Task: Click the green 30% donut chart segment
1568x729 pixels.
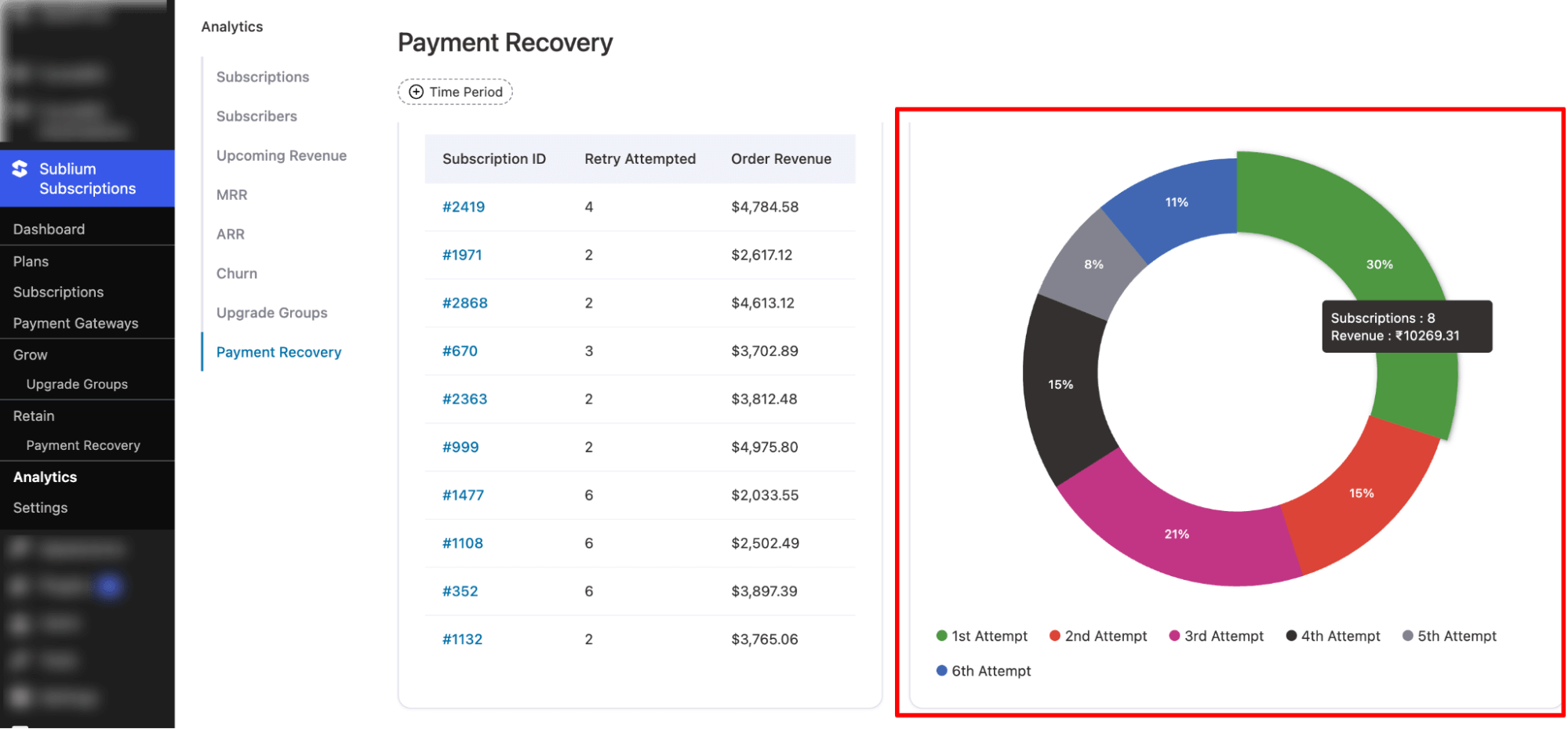Action: click(x=1380, y=264)
